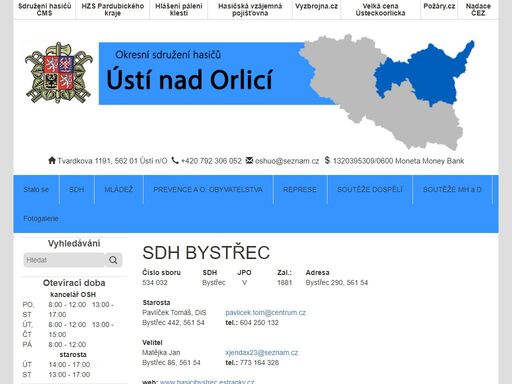
Task: Click the Vyhledávání sidebar heading
Action: pyautogui.click(x=74, y=243)
